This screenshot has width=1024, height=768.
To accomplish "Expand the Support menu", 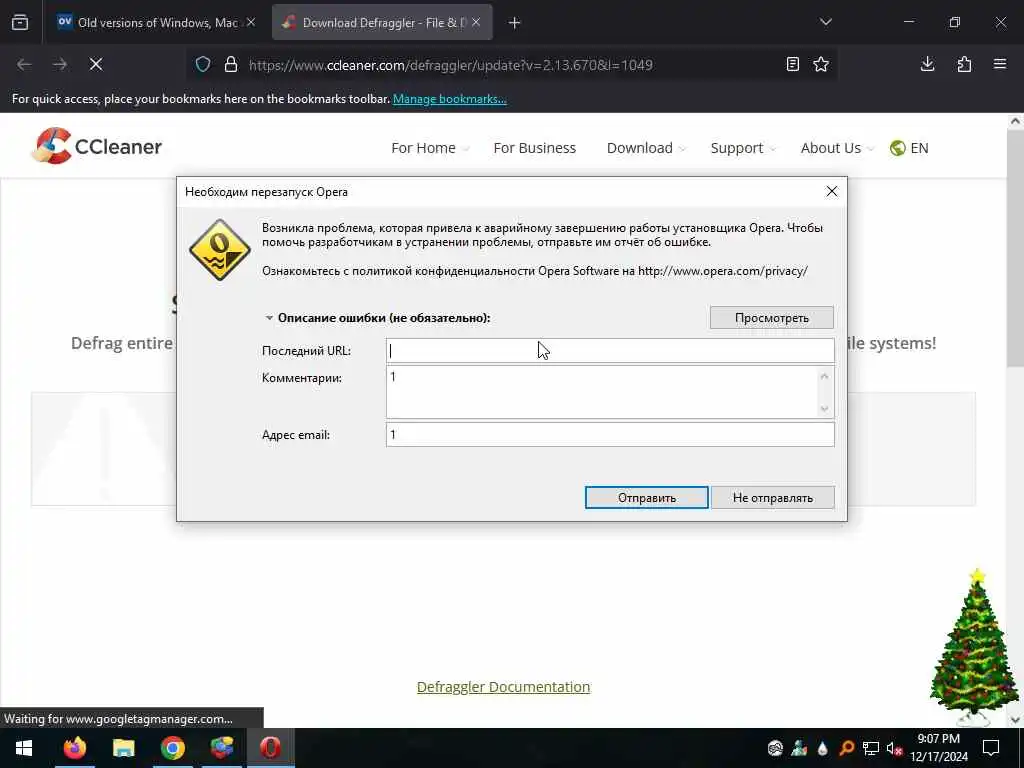I will tap(743, 148).
